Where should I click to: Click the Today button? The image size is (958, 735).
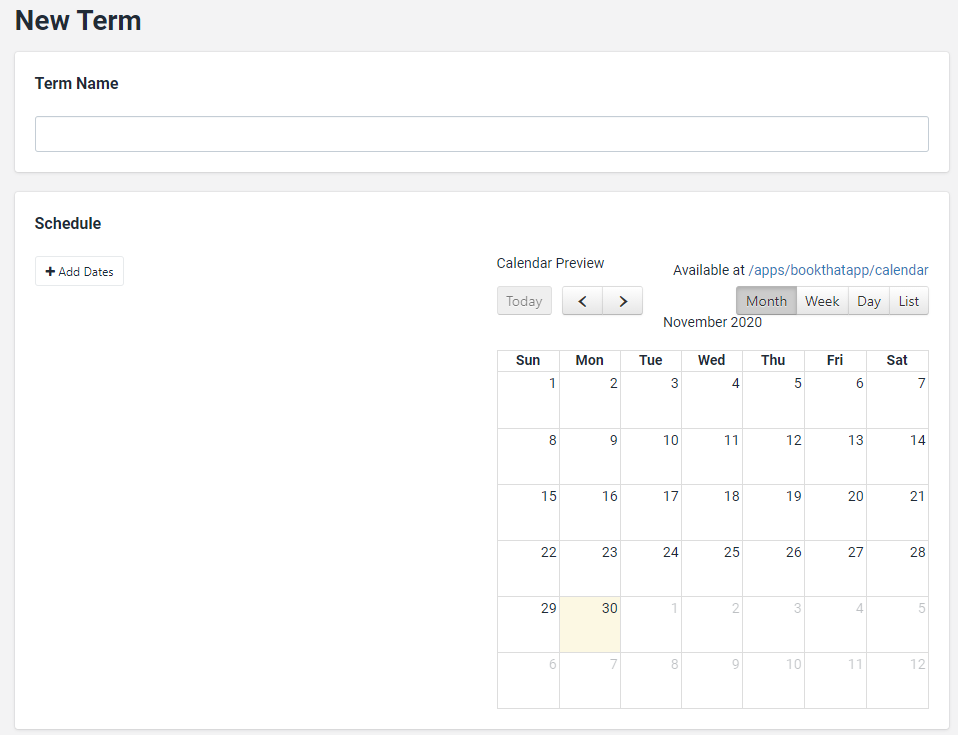pyautogui.click(x=524, y=301)
